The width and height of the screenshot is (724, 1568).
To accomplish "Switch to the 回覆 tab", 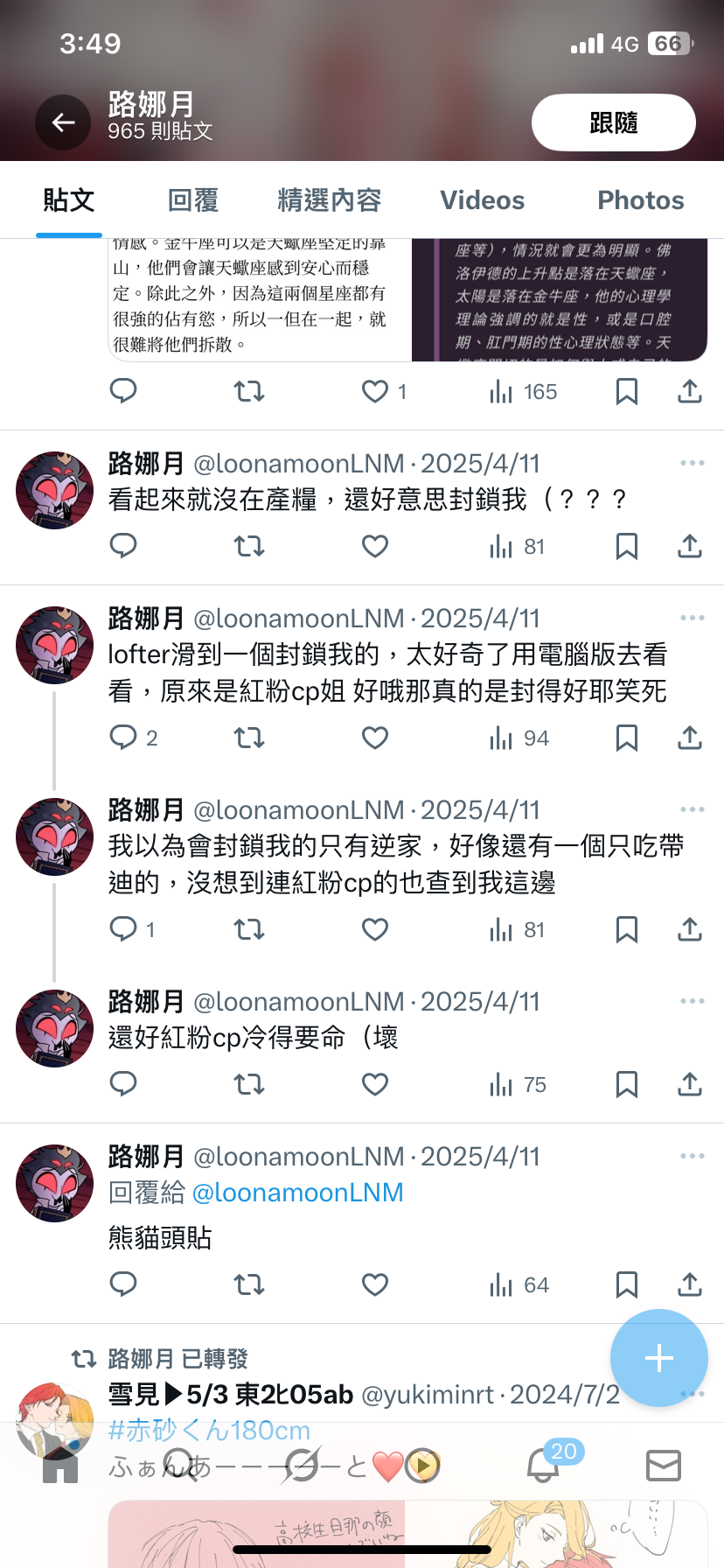I will 193,200.
